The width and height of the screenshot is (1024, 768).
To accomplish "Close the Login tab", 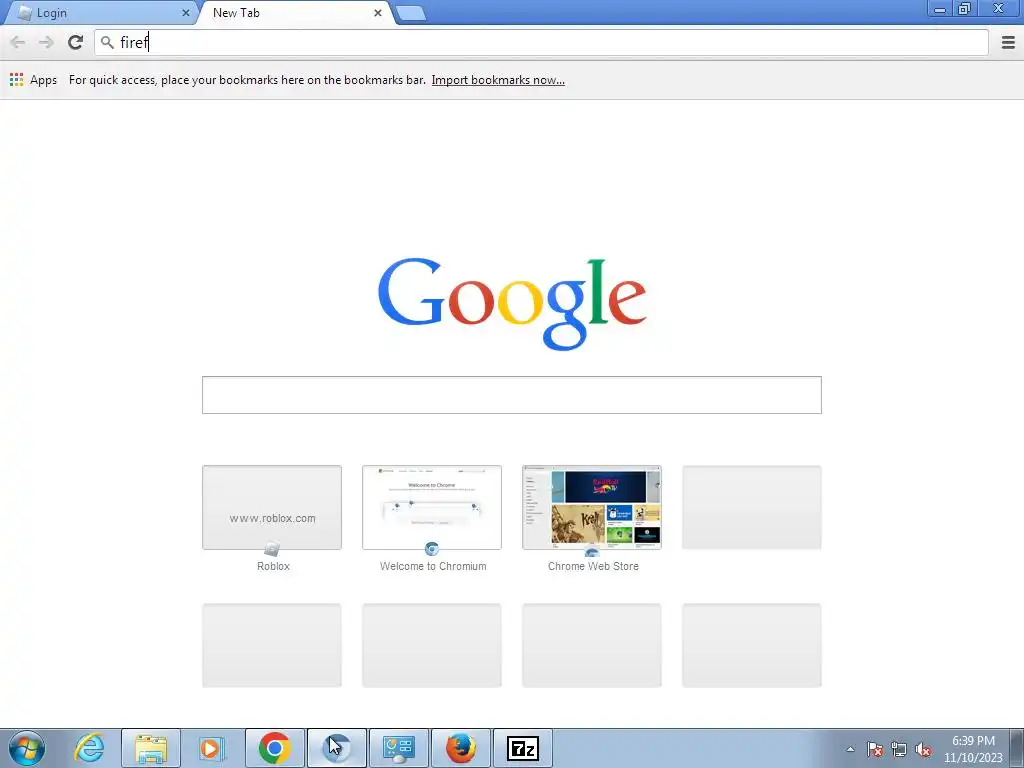I will click(185, 12).
